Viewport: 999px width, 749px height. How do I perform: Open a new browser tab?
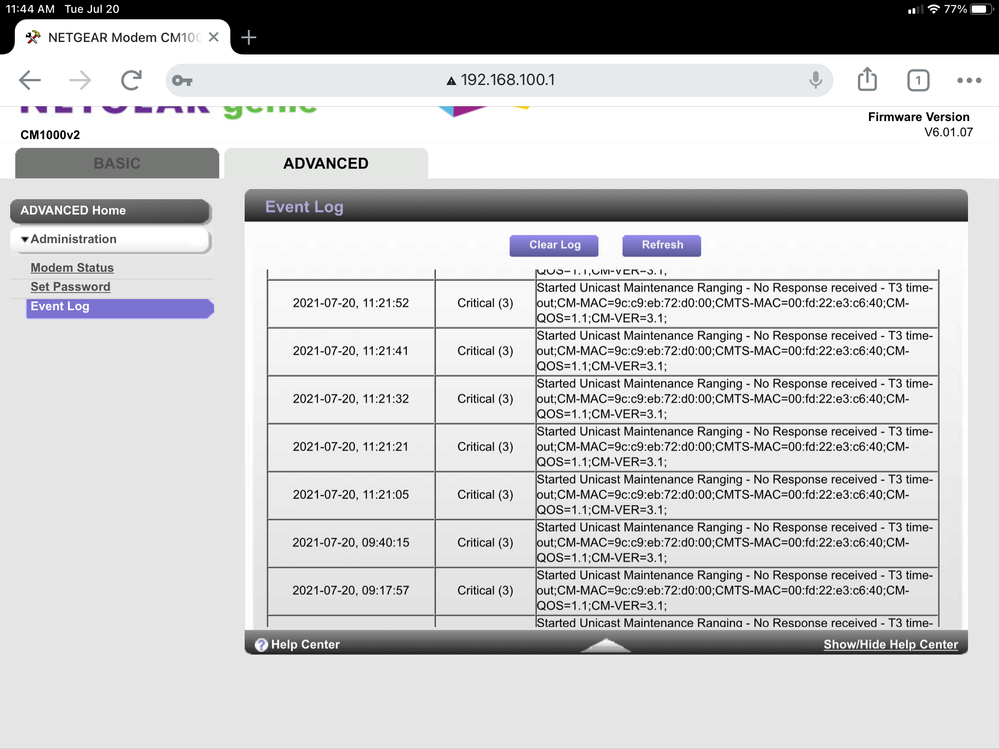pos(248,37)
